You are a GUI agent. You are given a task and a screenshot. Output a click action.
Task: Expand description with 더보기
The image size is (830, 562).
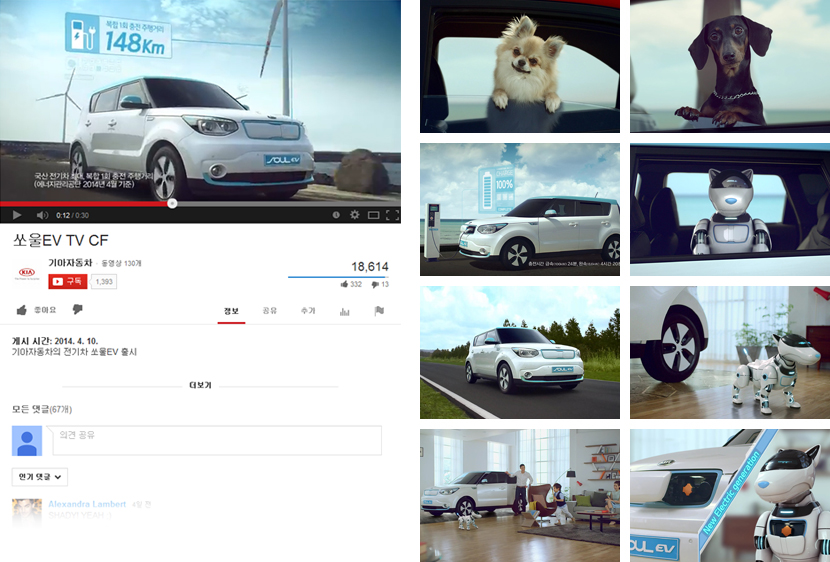click(x=200, y=385)
